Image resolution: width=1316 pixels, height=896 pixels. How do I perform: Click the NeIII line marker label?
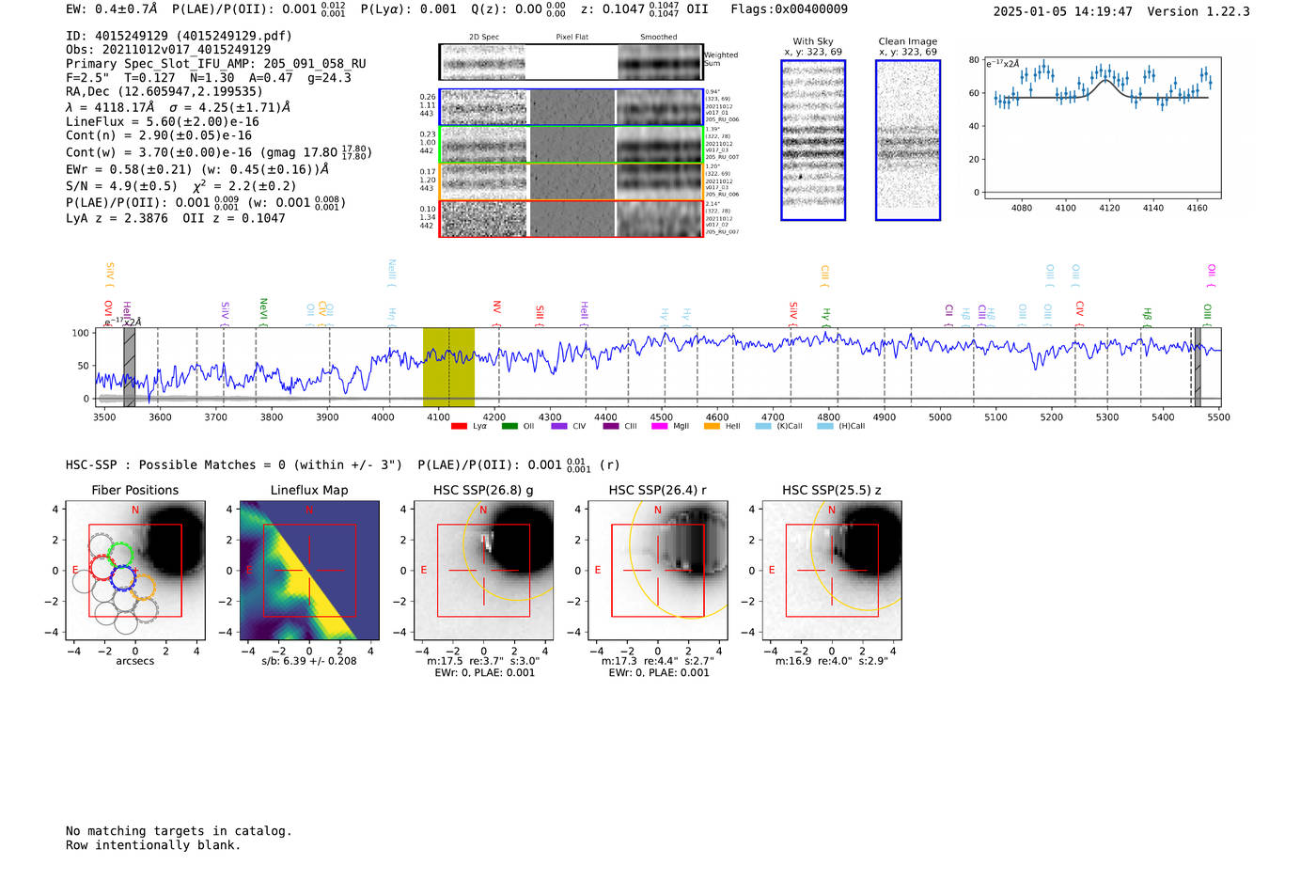[392, 271]
